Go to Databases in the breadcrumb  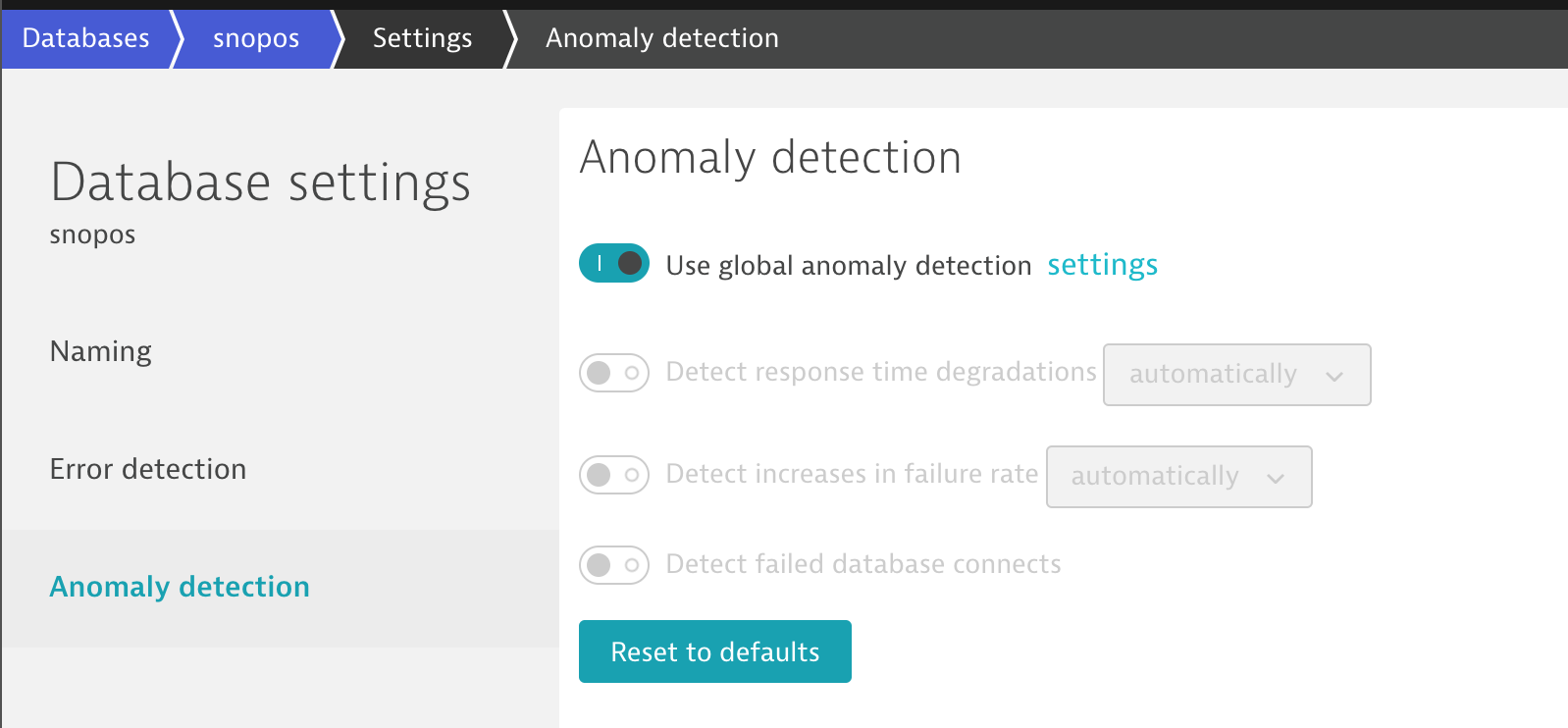(x=86, y=38)
